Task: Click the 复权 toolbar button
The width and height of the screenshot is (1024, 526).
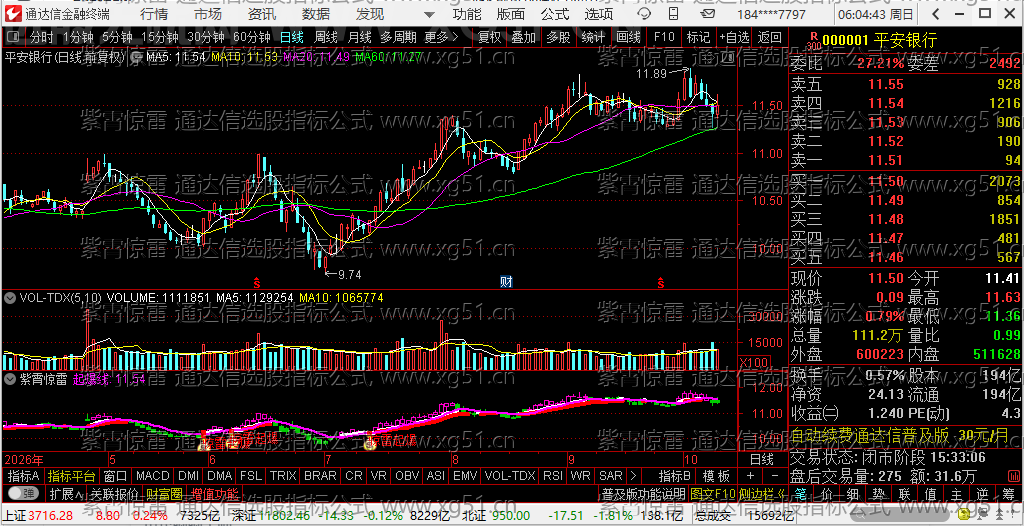Action: 489,37
